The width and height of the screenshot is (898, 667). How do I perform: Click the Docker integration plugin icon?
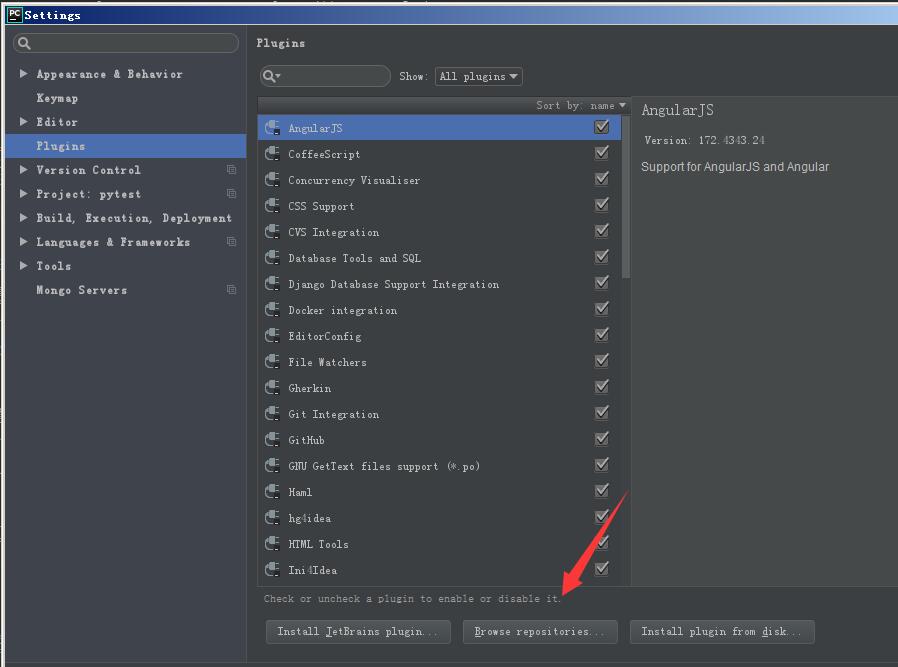coord(272,310)
